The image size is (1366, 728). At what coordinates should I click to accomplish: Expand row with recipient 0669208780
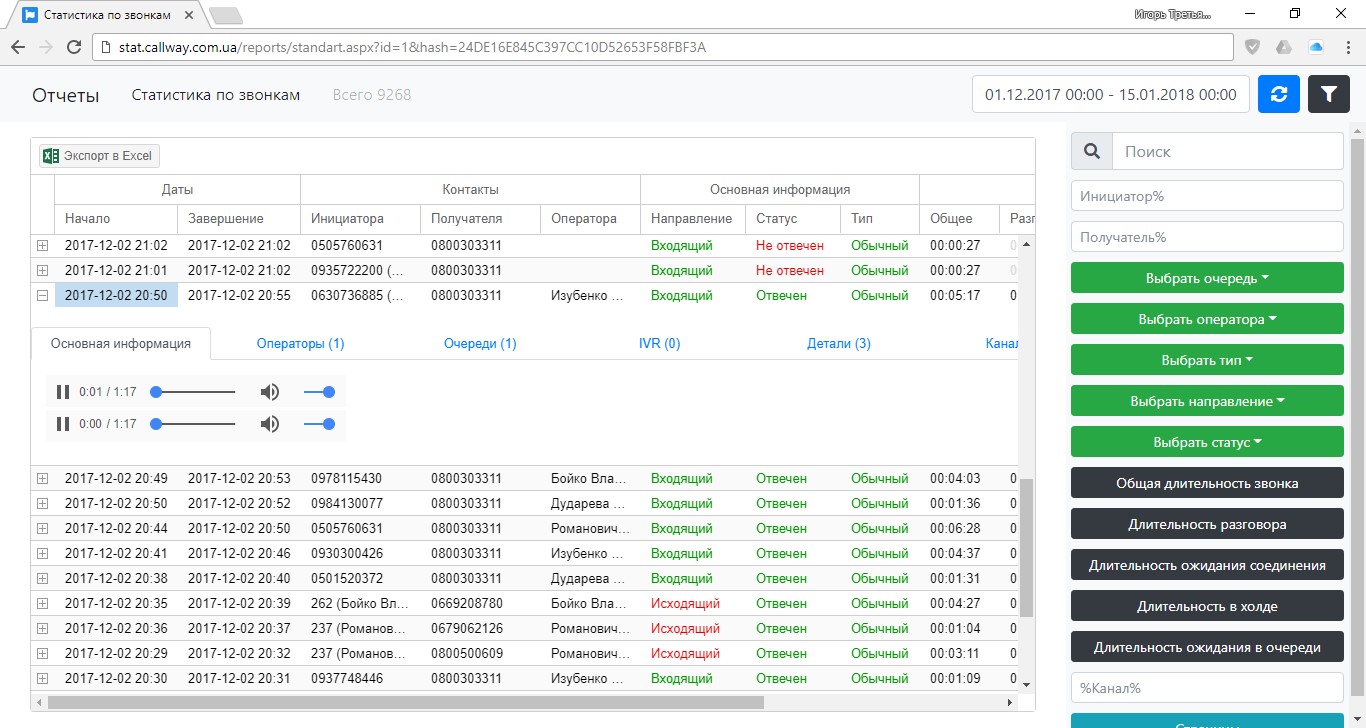pyautogui.click(x=42, y=603)
